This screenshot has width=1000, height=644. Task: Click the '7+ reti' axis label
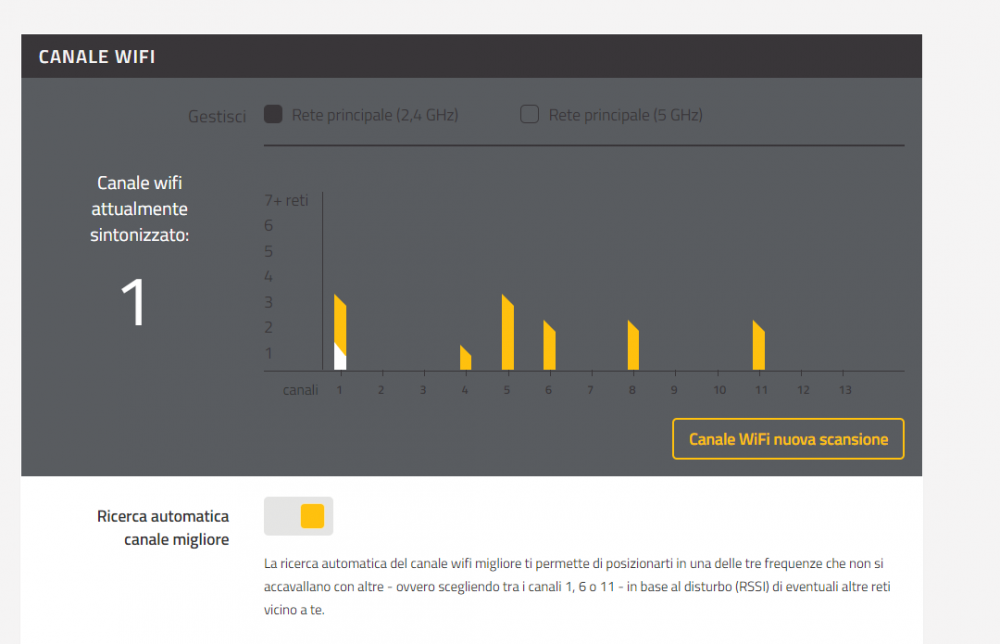(286, 200)
